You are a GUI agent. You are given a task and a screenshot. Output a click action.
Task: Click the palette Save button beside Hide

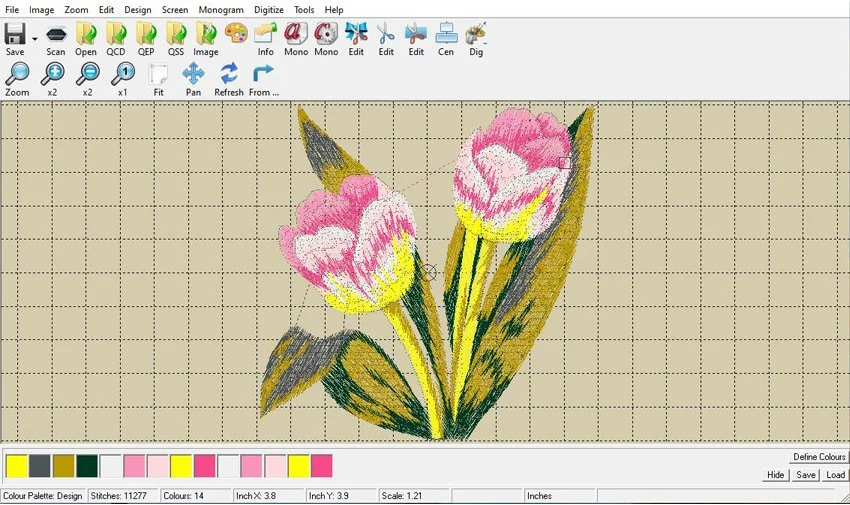(x=806, y=475)
